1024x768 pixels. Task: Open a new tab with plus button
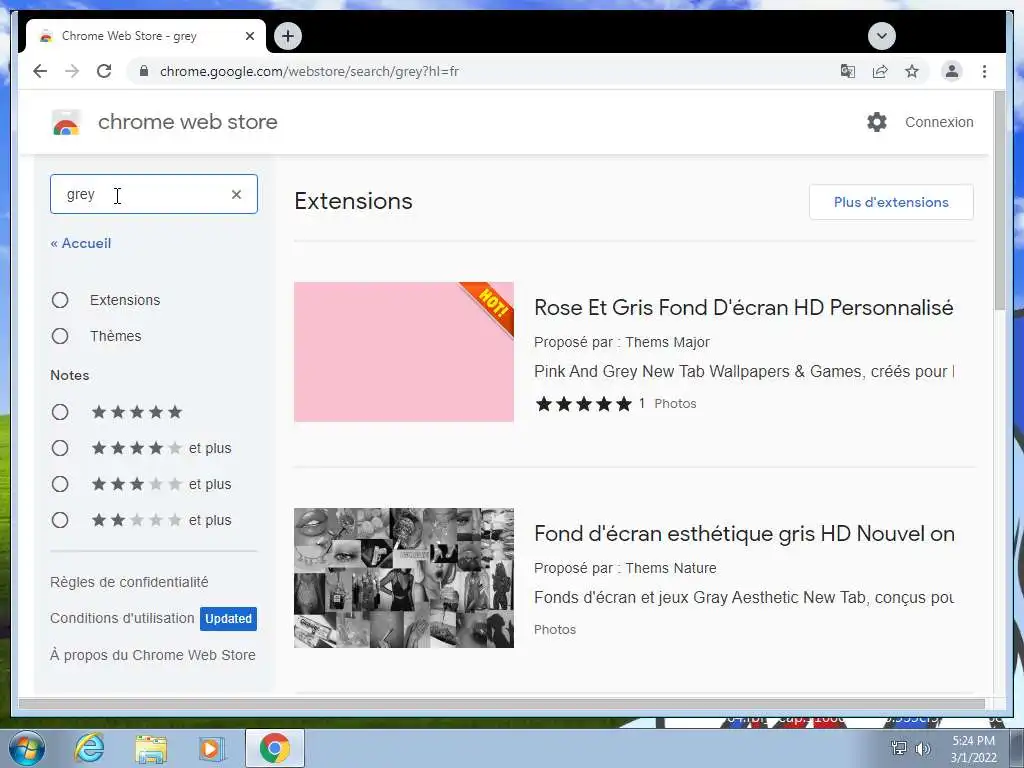point(288,36)
